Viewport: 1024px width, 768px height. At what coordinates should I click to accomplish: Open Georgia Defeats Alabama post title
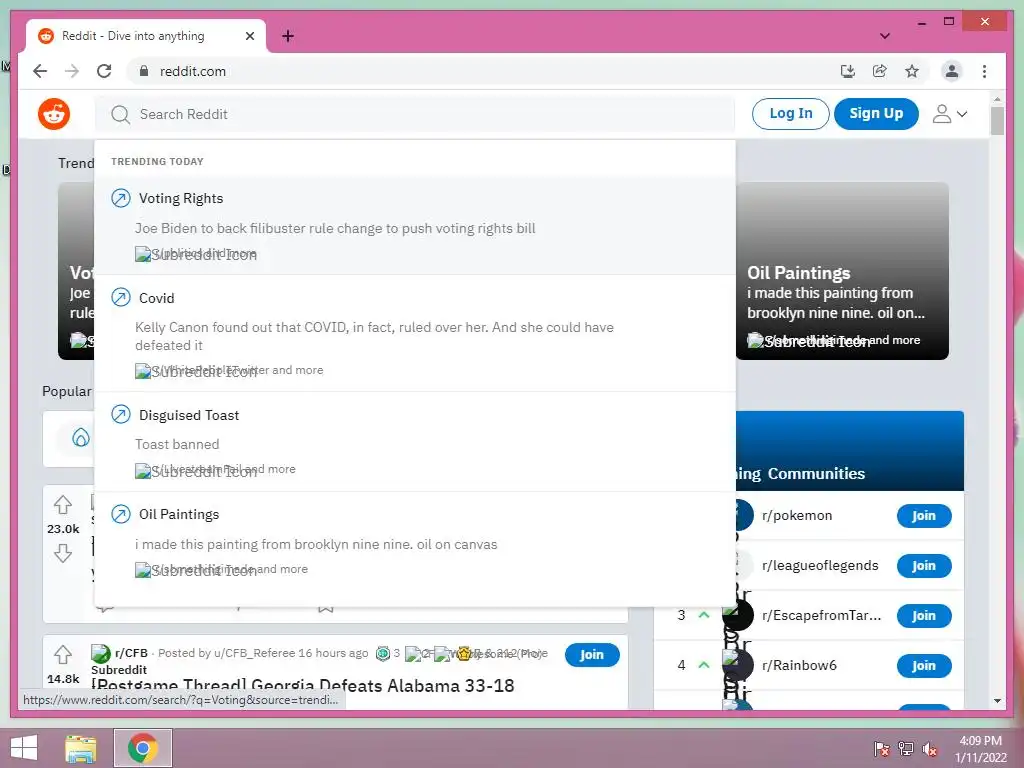coord(303,686)
